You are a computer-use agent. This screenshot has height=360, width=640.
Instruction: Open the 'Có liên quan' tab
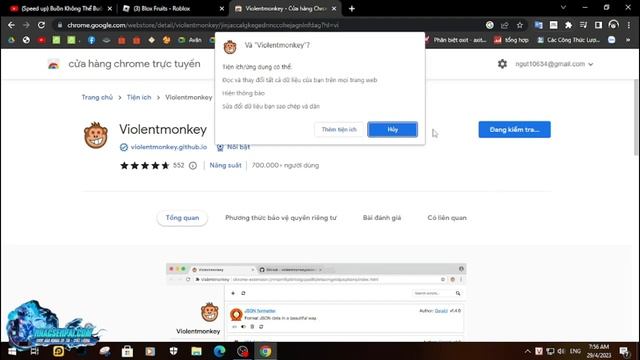[447, 218]
